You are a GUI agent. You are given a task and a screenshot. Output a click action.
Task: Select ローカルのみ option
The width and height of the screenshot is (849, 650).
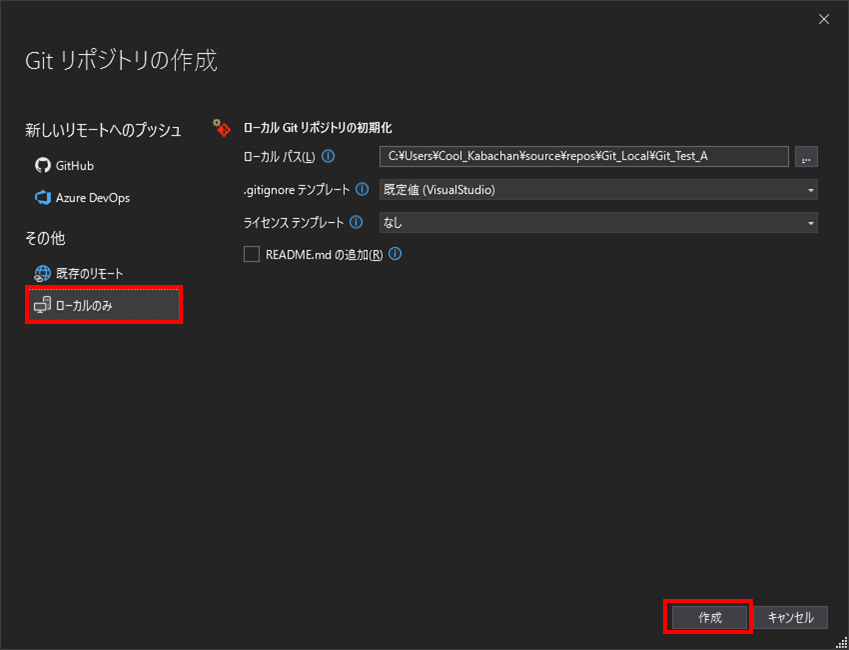click(x=103, y=306)
